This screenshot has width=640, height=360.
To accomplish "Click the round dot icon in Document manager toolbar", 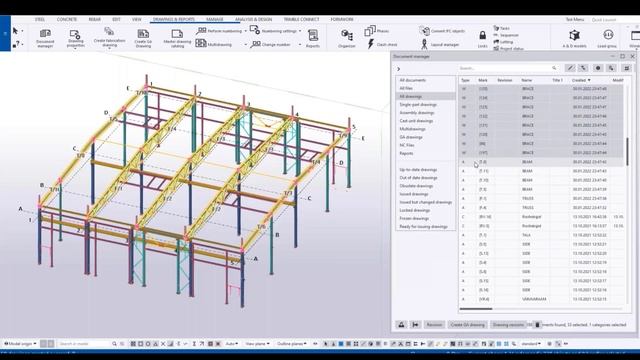I will (598, 68).
